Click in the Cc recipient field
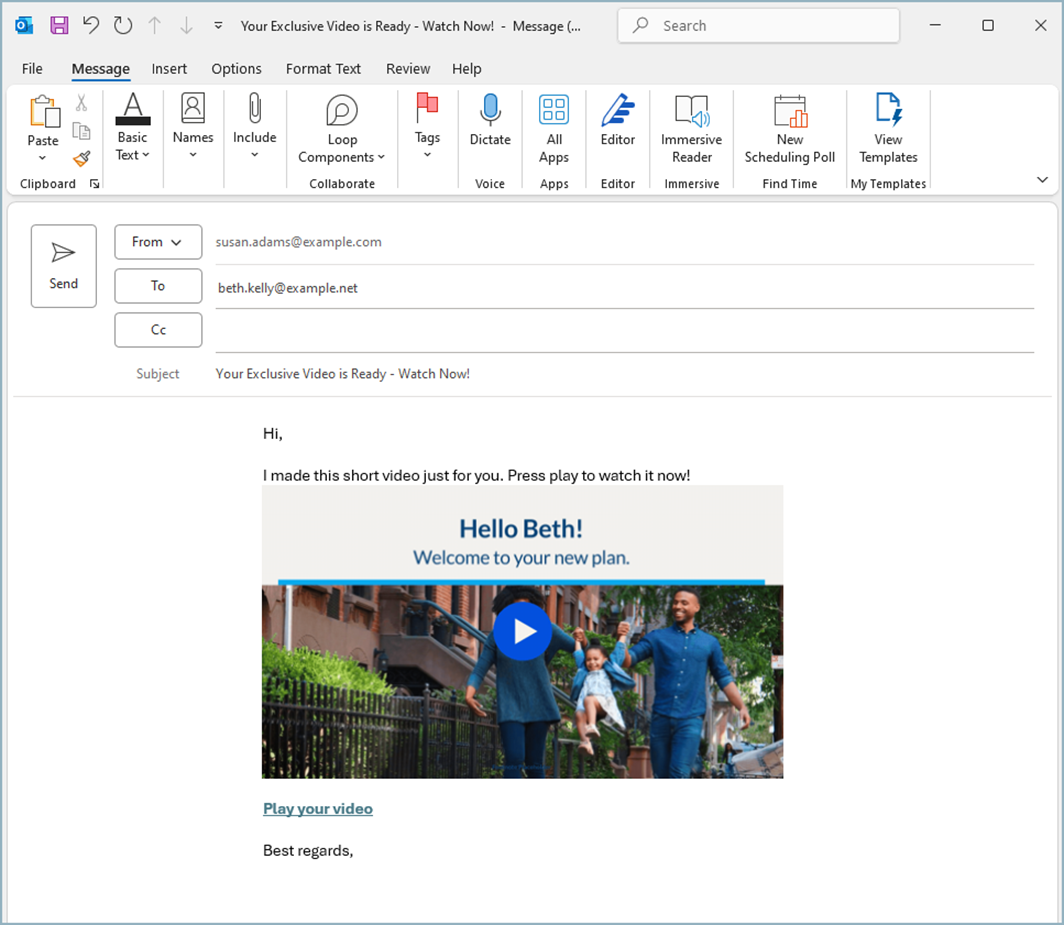 coord(624,330)
